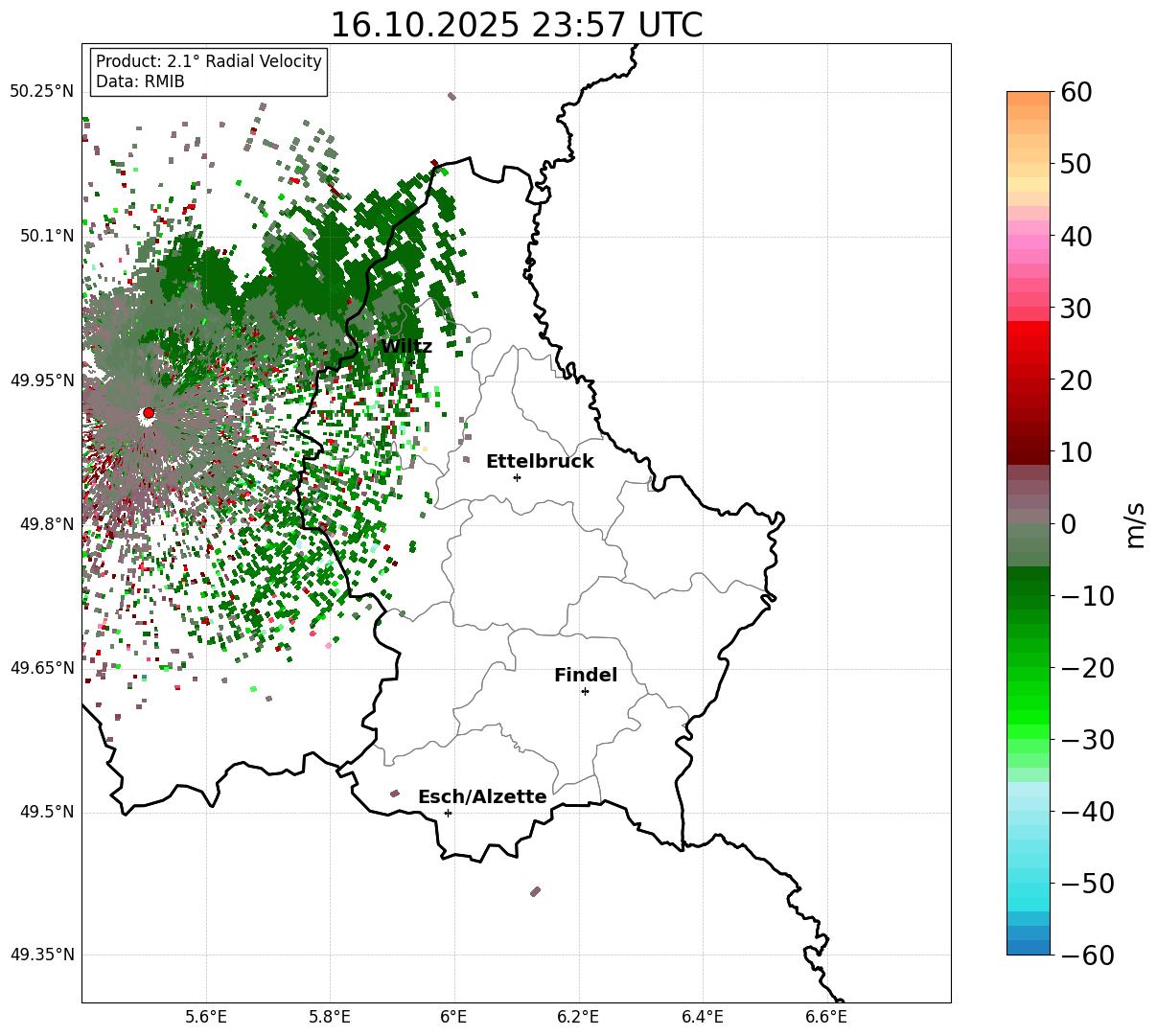
Task: Select the Ettelbruck city label
Action: click(x=540, y=462)
